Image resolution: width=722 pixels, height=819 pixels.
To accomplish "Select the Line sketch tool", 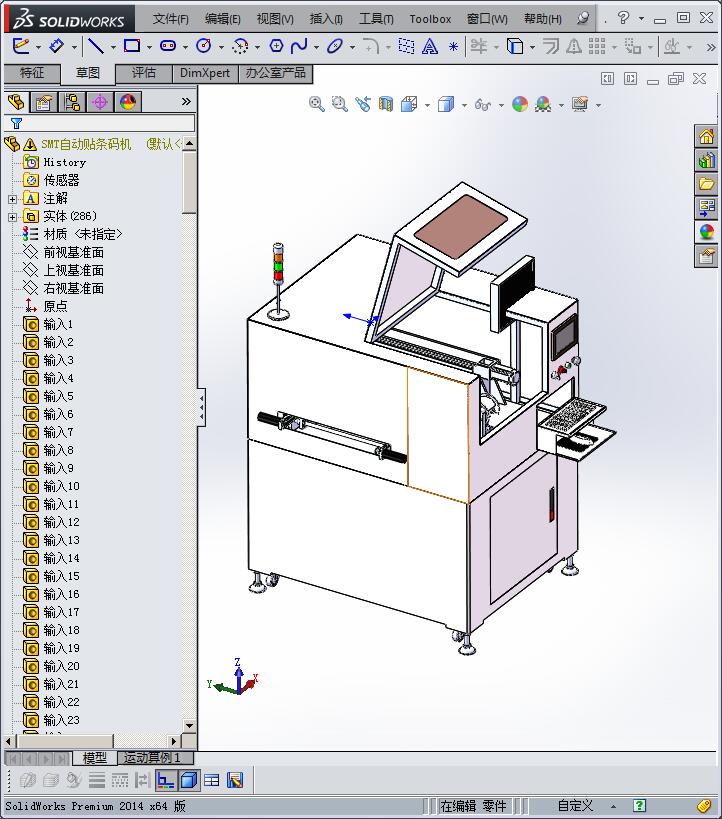I will click(95, 46).
